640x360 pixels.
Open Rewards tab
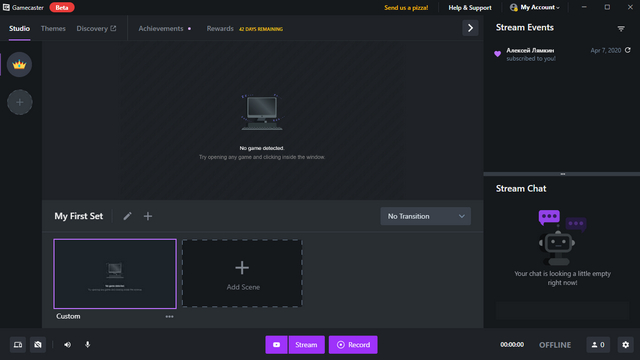[x=220, y=29]
